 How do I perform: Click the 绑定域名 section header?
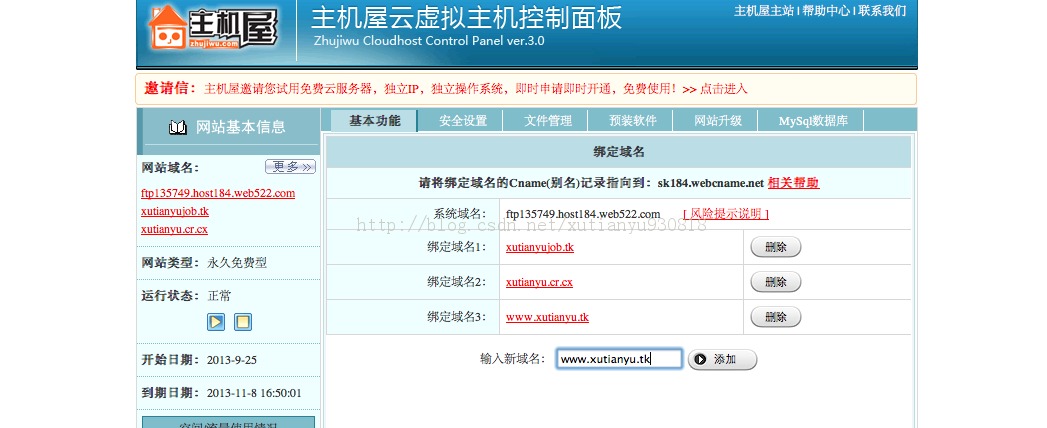[x=618, y=152]
